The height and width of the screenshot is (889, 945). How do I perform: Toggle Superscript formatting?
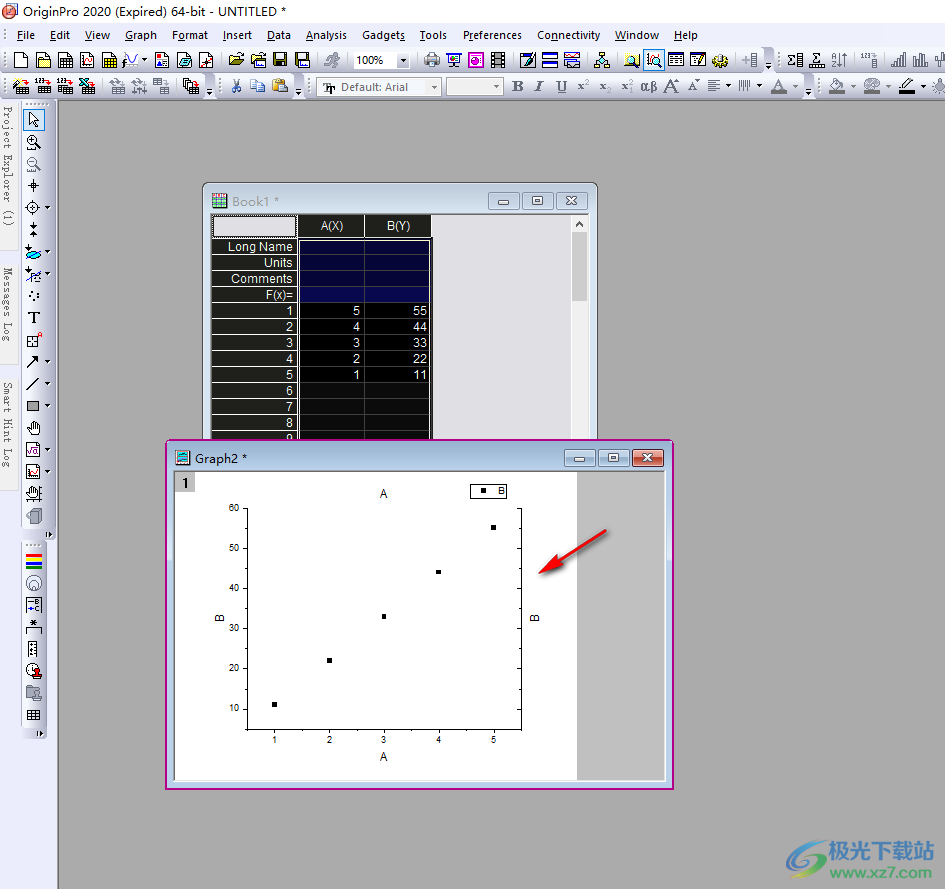point(583,86)
